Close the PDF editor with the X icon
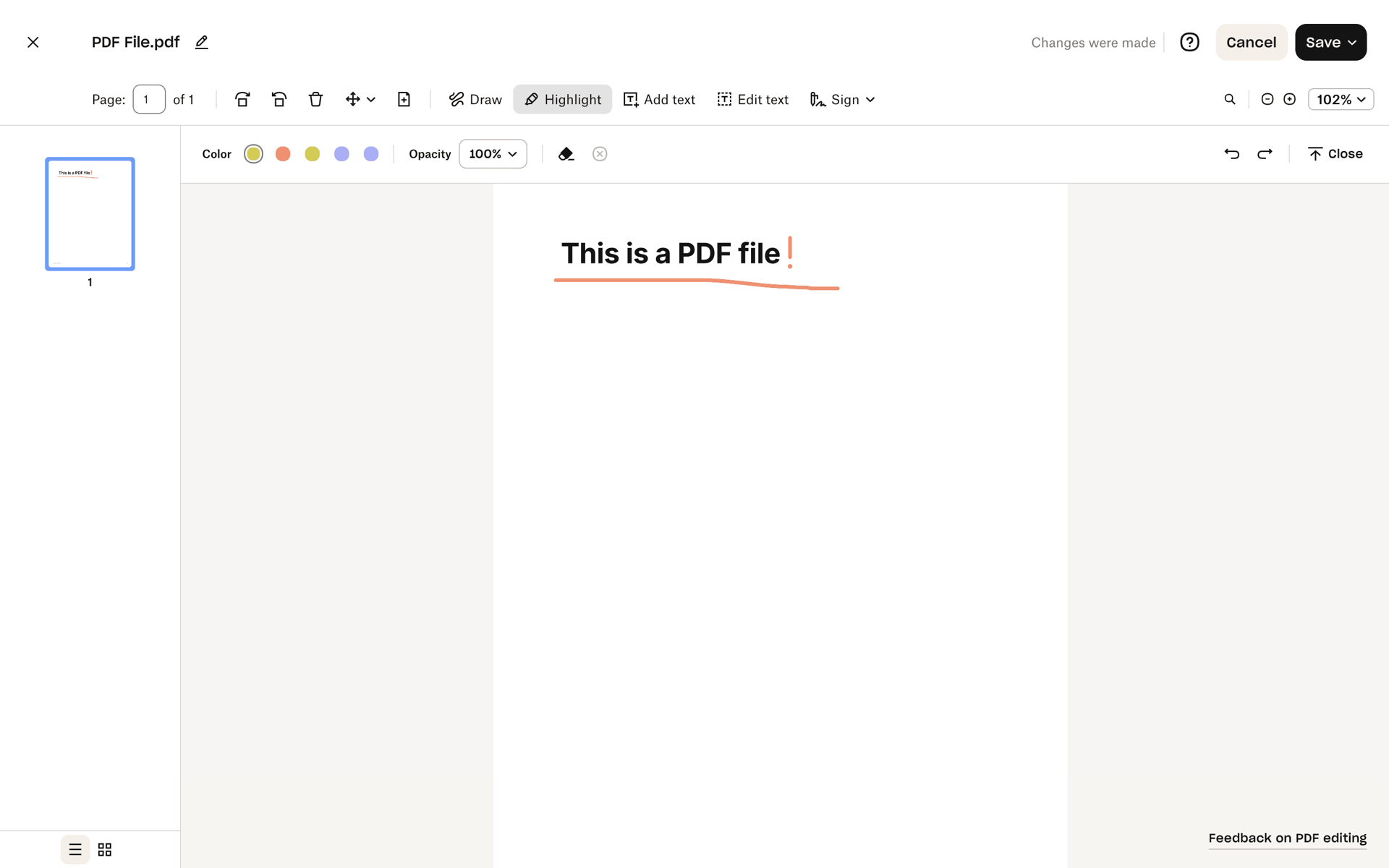This screenshot has height=868, width=1389. click(33, 43)
